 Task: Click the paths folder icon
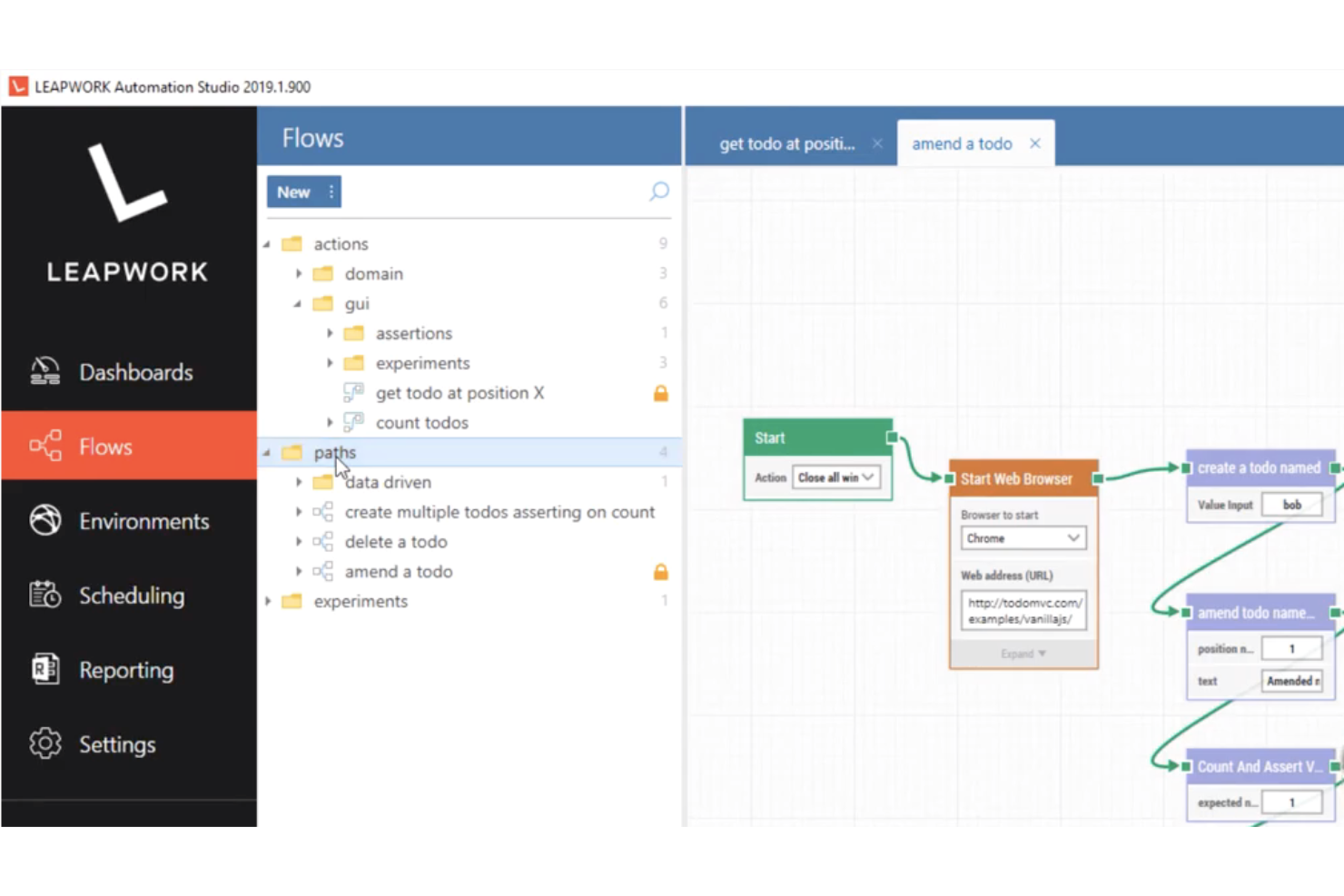pos(292,452)
